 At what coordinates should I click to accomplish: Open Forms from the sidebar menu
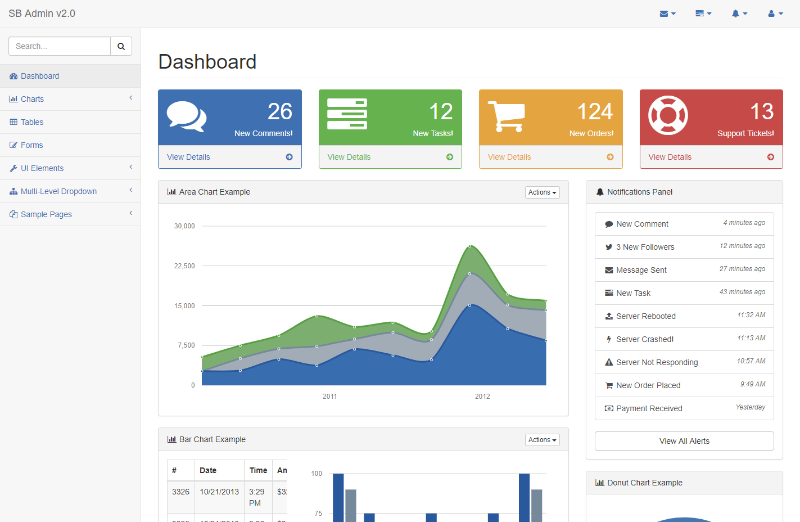tap(32, 145)
